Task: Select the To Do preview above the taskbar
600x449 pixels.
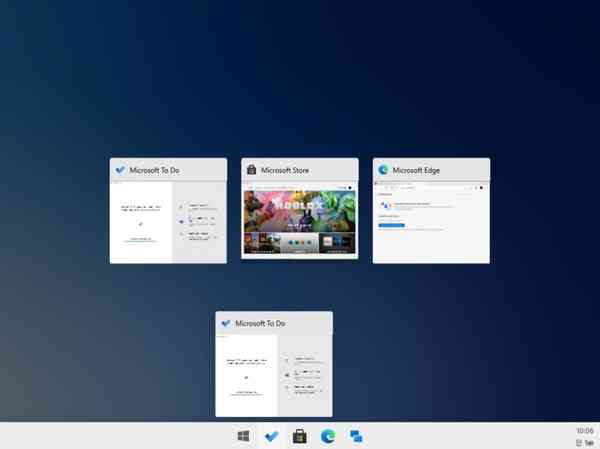Action: point(274,375)
